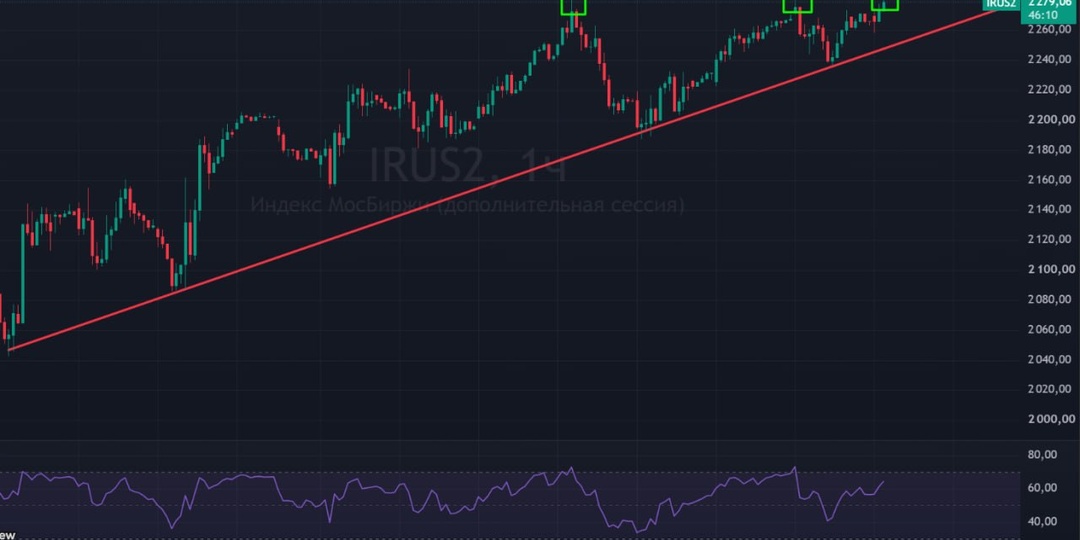Click the 2 060,00 price axis label
Viewport: 1080px width, 540px height.
coord(1048,329)
